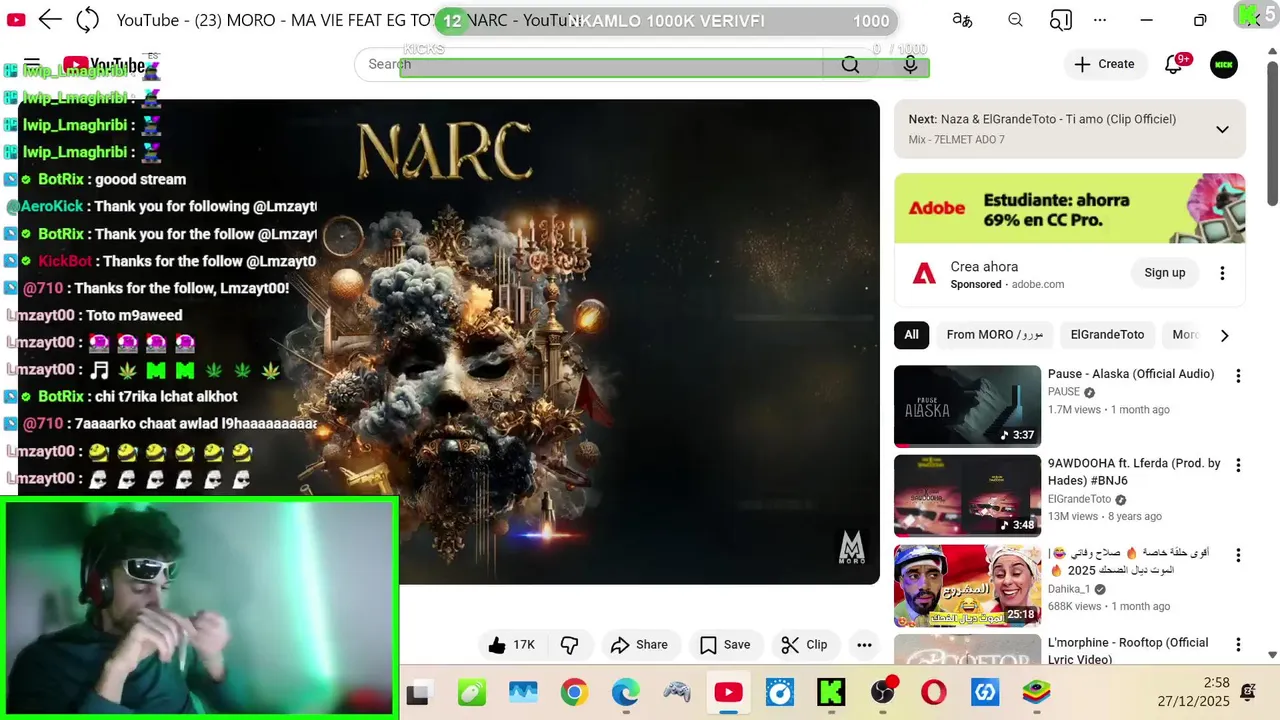Open options for 9AWDOOHA video
1280x720 pixels.
(1238, 465)
